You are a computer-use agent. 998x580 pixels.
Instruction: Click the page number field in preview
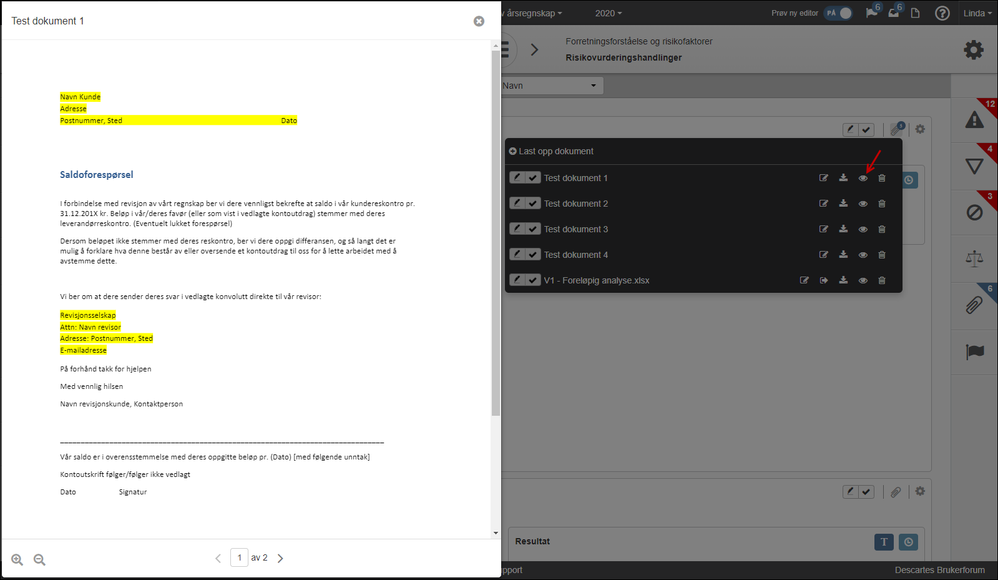pyautogui.click(x=239, y=558)
